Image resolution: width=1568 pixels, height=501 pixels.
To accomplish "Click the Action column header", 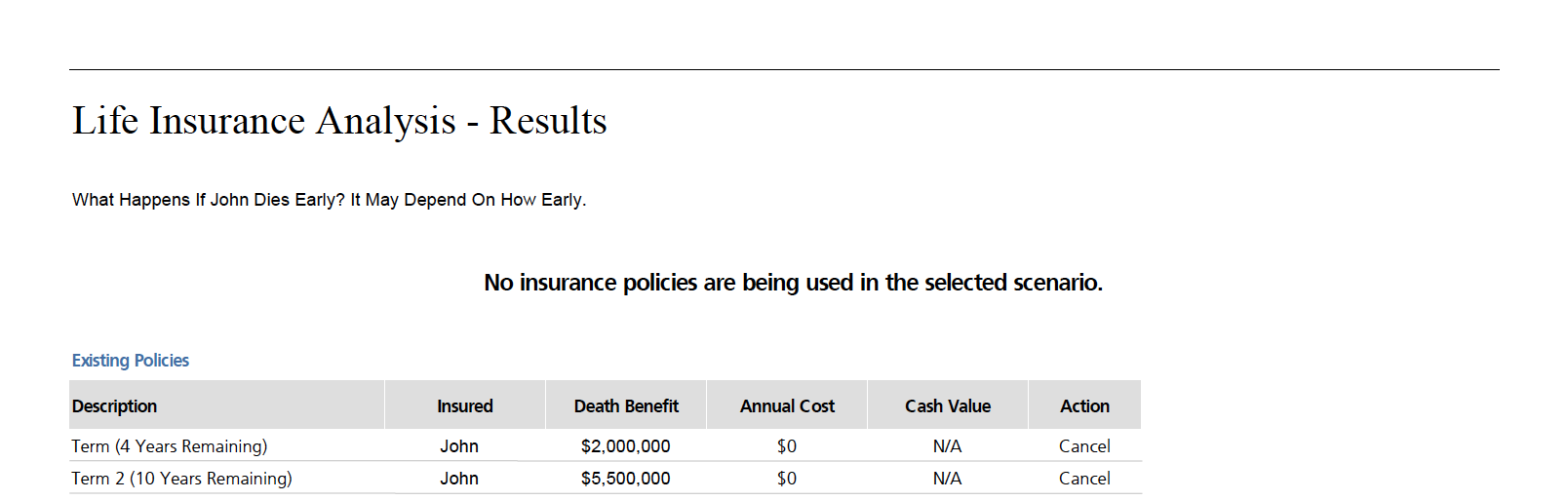I will pyautogui.click(x=1084, y=406).
